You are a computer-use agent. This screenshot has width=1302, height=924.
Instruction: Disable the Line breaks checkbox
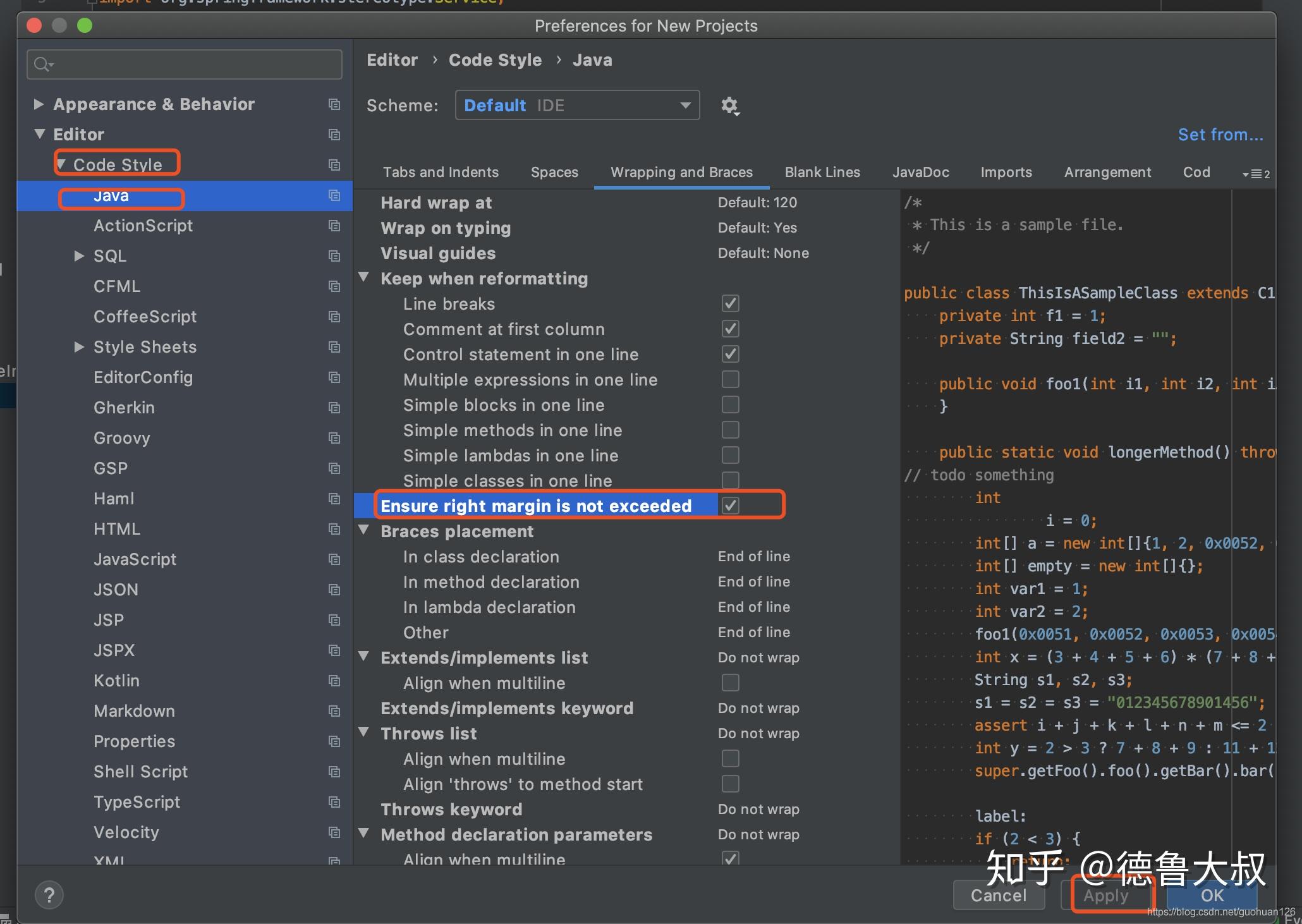730,303
